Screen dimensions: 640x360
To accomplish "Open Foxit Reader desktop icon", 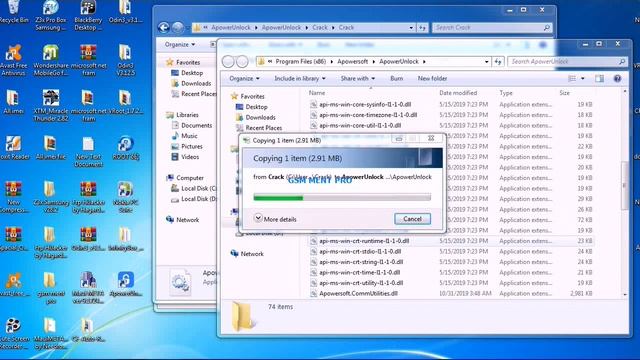I will [x=14, y=148].
